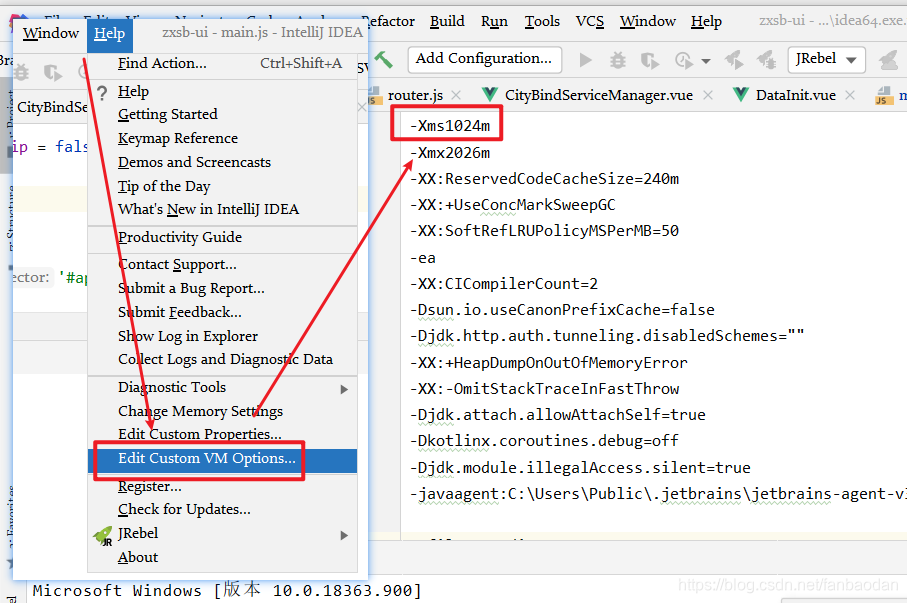Click the Microsoft Windows version terminal line
907x603 pixels.
pyautogui.click(x=227, y=591)
